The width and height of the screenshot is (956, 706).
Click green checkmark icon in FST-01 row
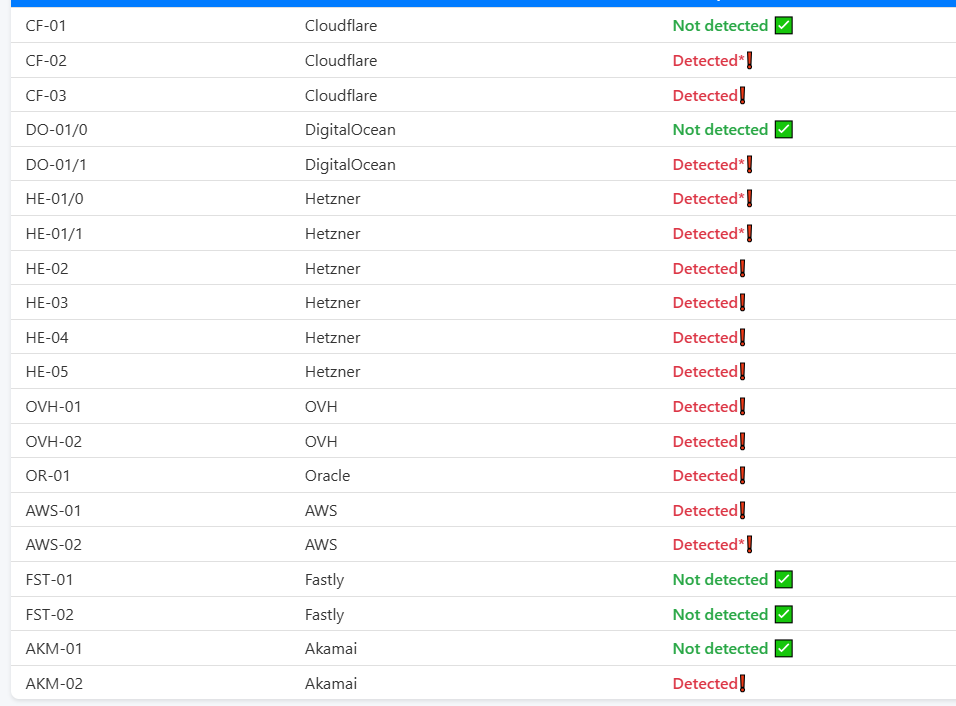pyautogui.click(x=784, y=580)
